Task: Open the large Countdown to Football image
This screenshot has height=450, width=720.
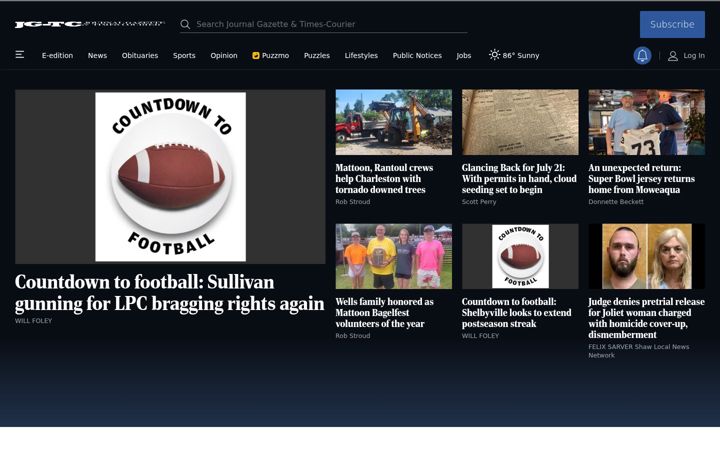Action: coord(170,177)
